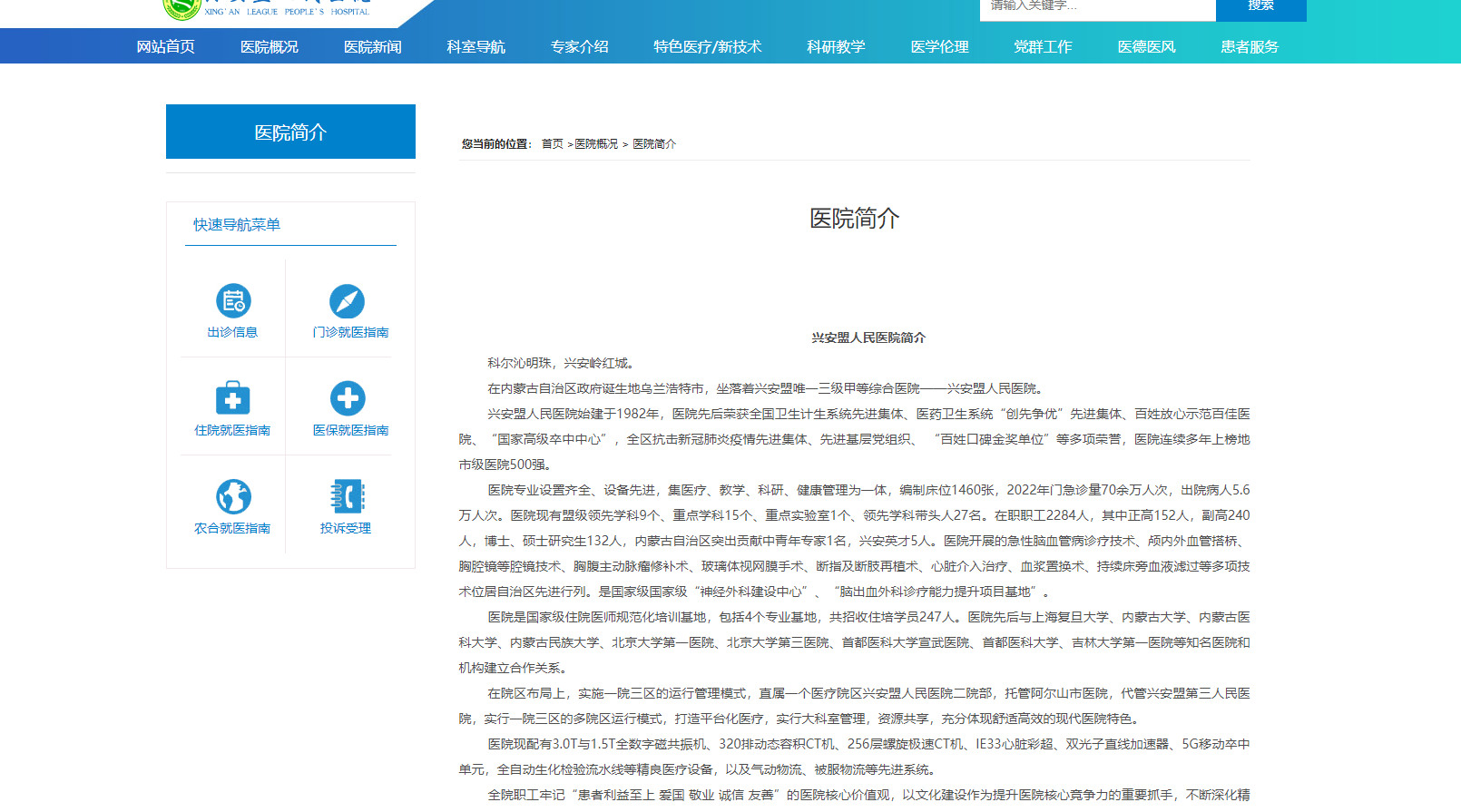The height and width of the screenshot is (812, 1461).
Task: Open the 住院就医指南 medical kit icon
Action: pos(233,398)
